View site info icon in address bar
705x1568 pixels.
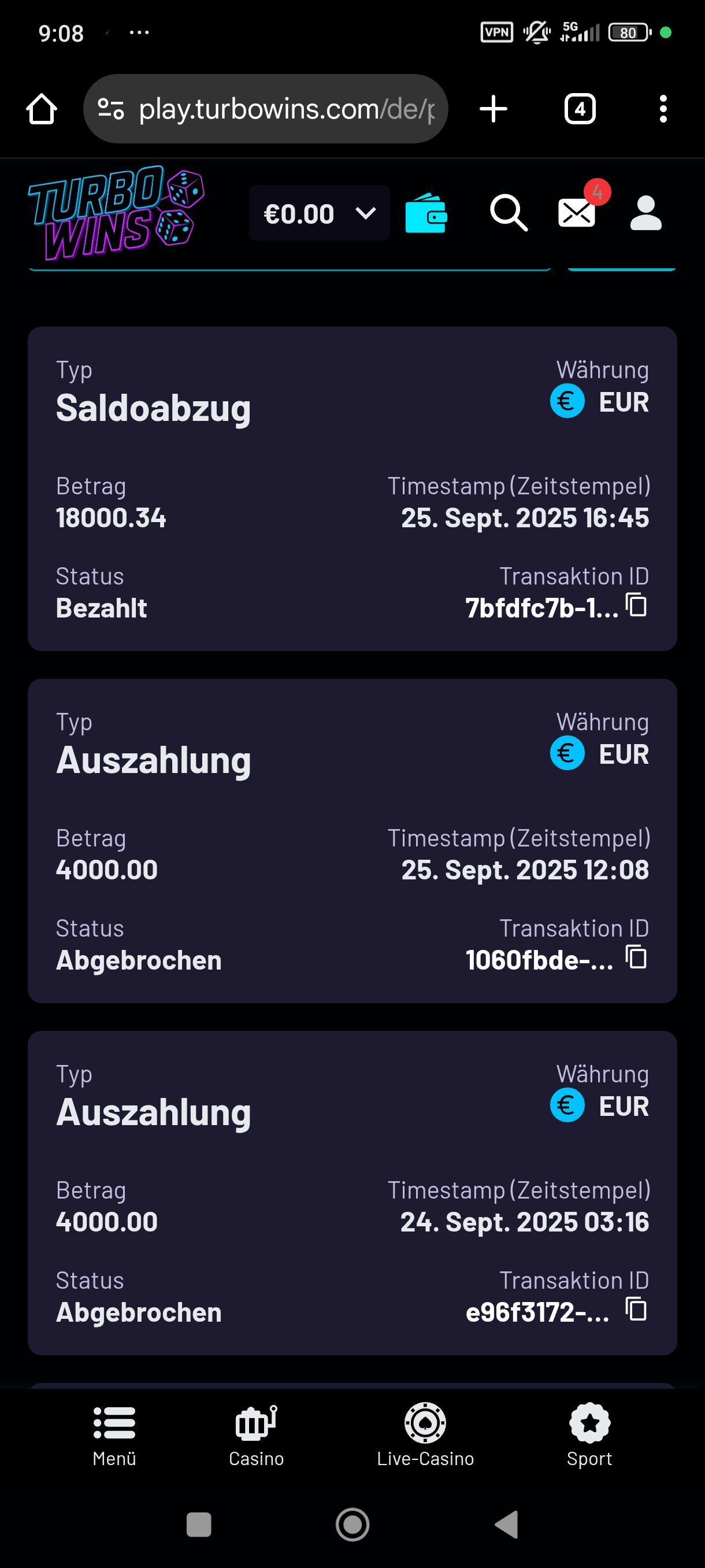click(112, 110)
